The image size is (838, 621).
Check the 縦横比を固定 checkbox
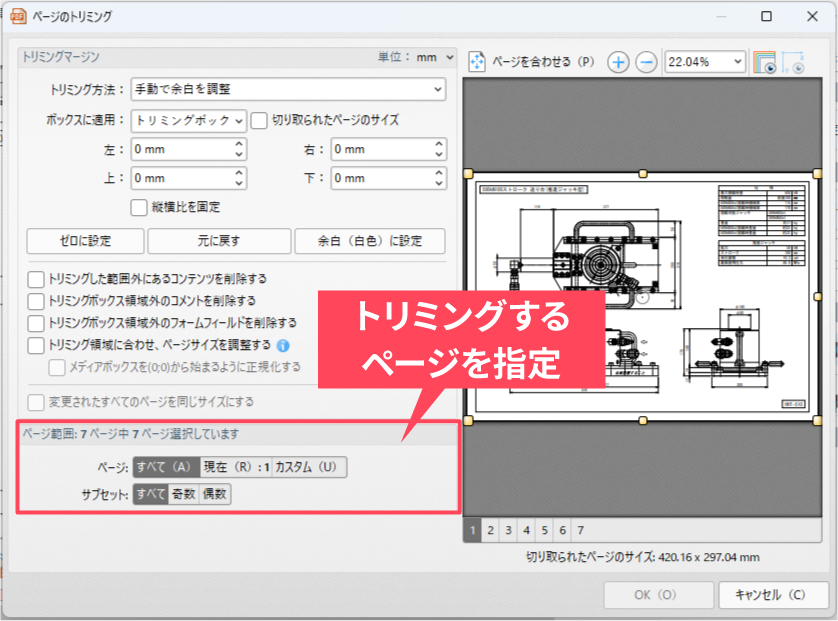point(139,207)
